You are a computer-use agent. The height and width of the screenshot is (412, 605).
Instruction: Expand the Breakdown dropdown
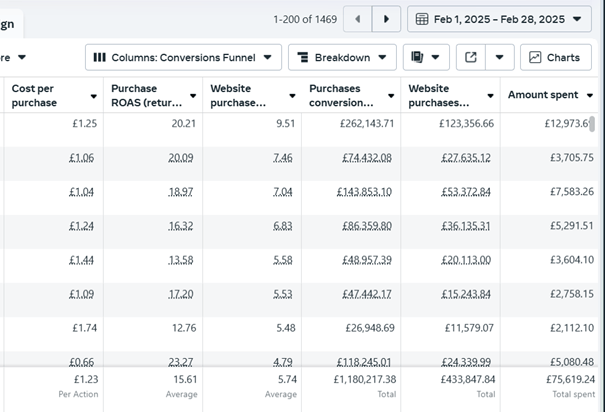342,57
